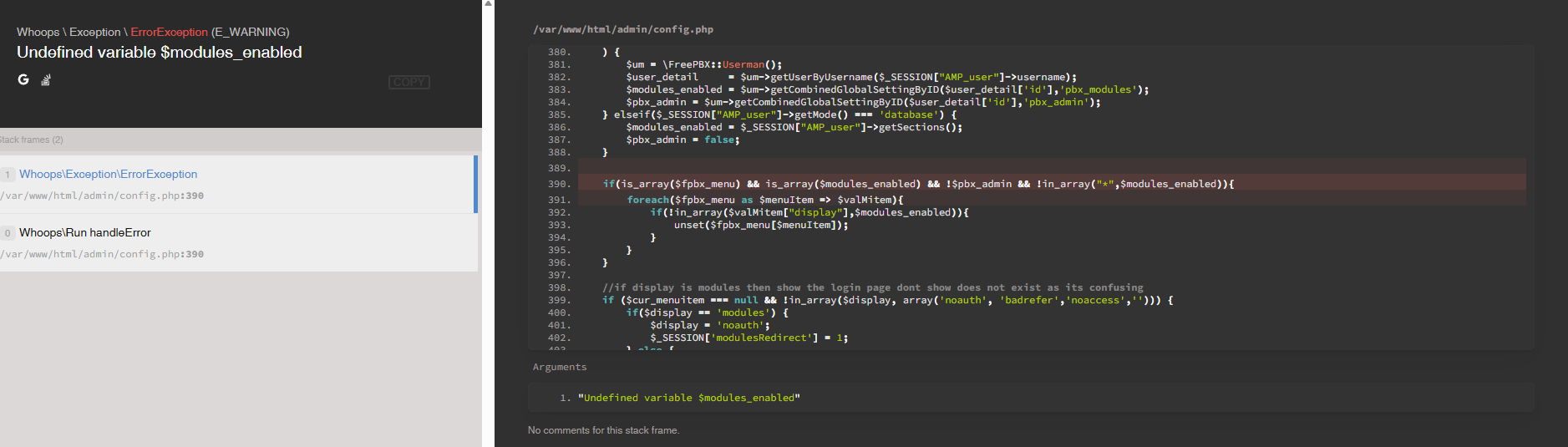Click the code comment on line 398
This screenshot has height=447, width=1568.
(x=872, y=287)
